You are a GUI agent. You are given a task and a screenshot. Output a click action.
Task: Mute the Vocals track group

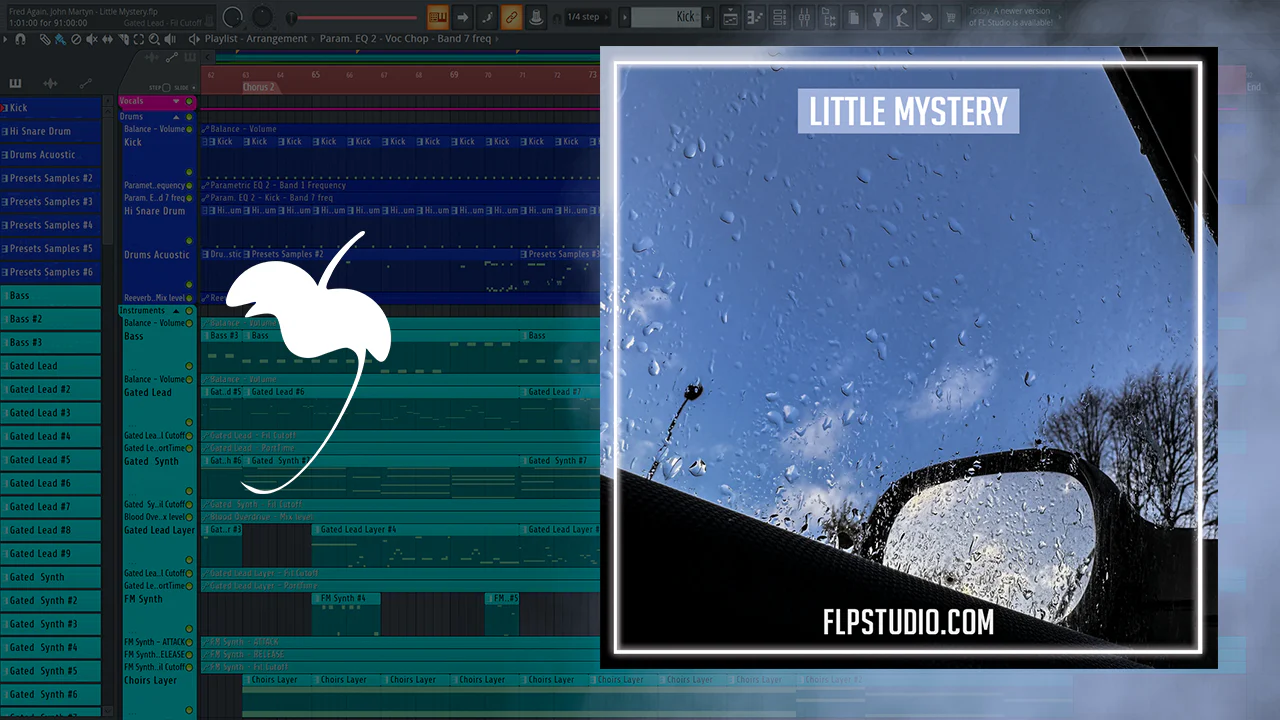[x=190, y=102]
